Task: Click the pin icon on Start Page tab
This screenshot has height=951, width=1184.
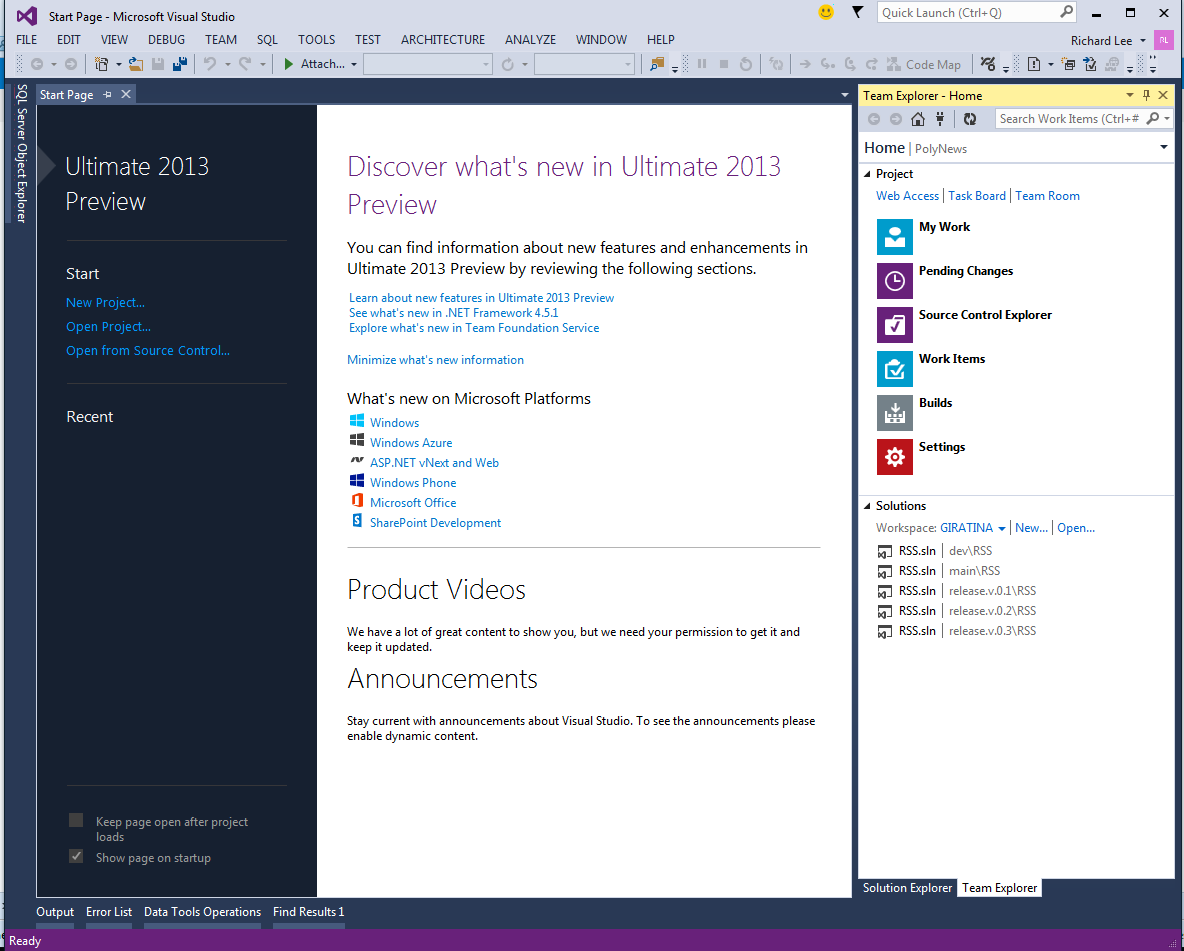Action: pos(107,94)
